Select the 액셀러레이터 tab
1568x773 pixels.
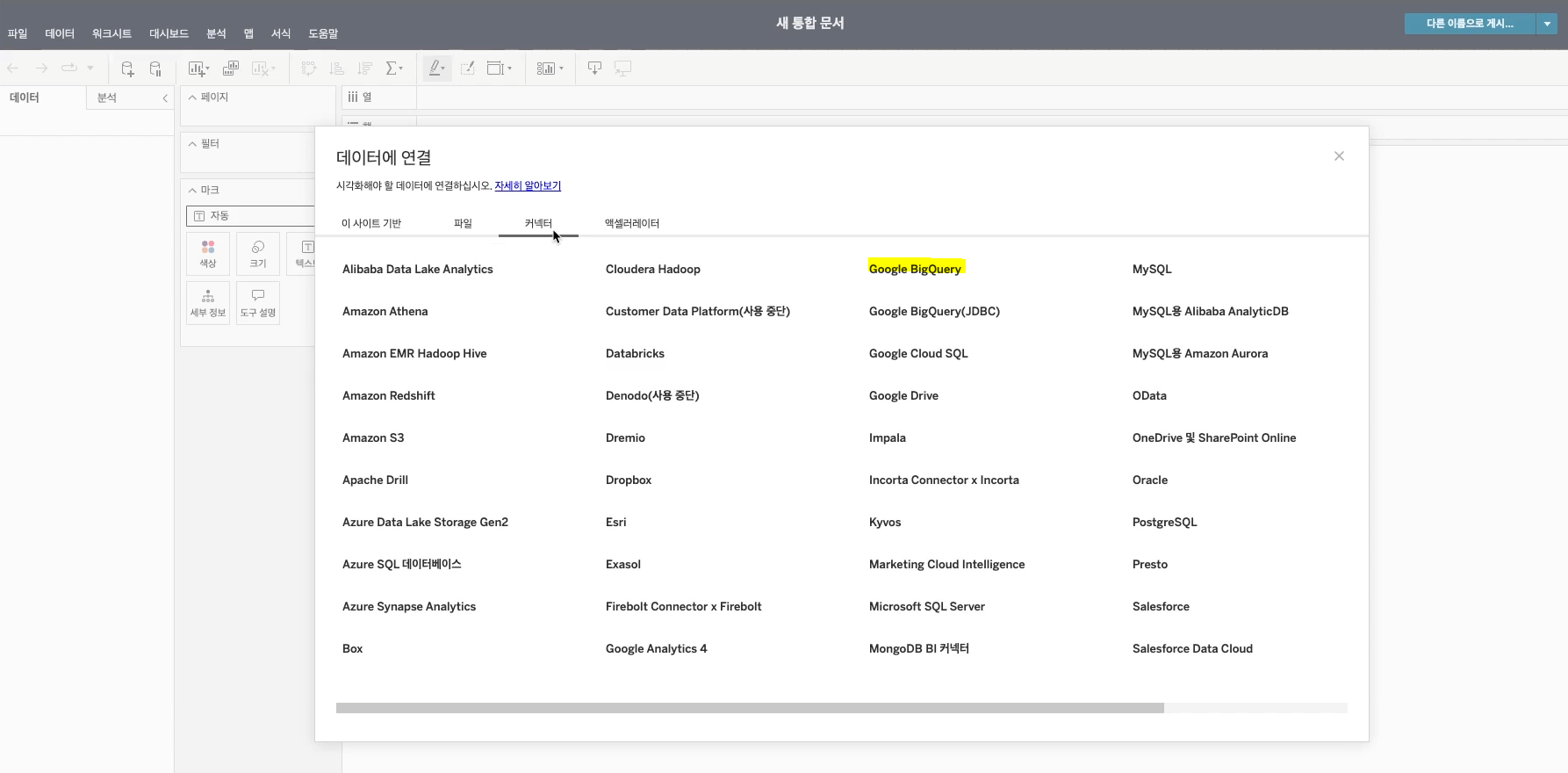632,223
